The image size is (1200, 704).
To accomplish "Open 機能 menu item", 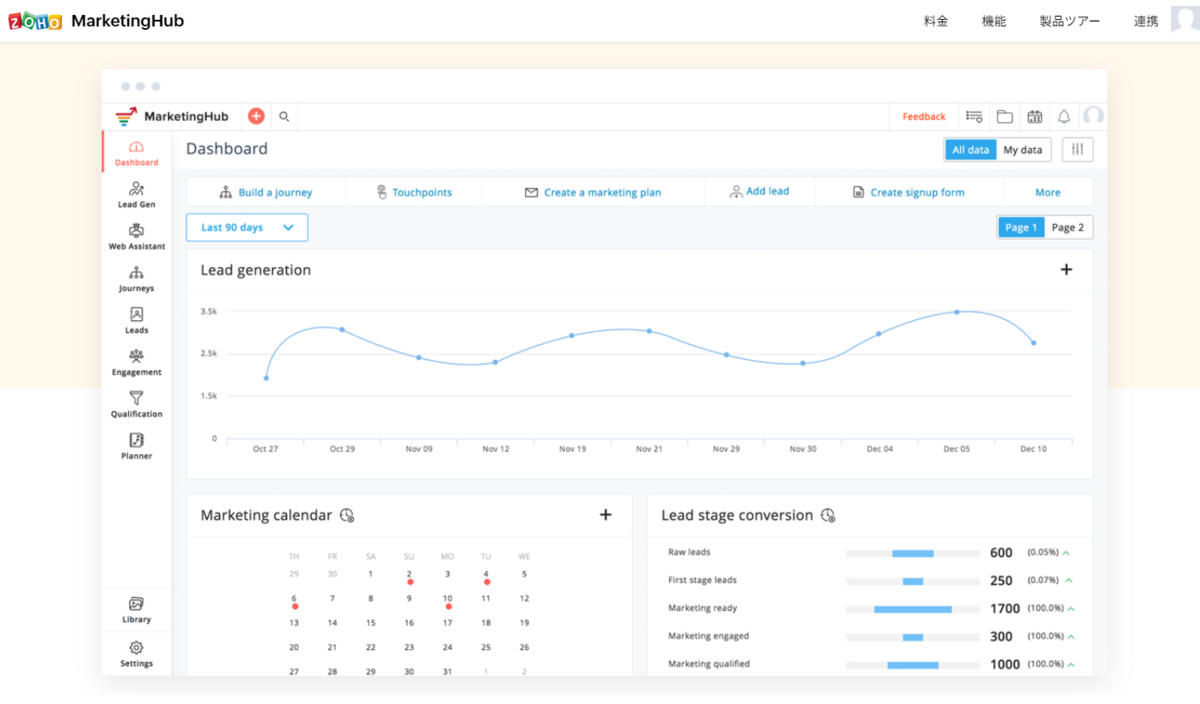I will coord(994,21).
